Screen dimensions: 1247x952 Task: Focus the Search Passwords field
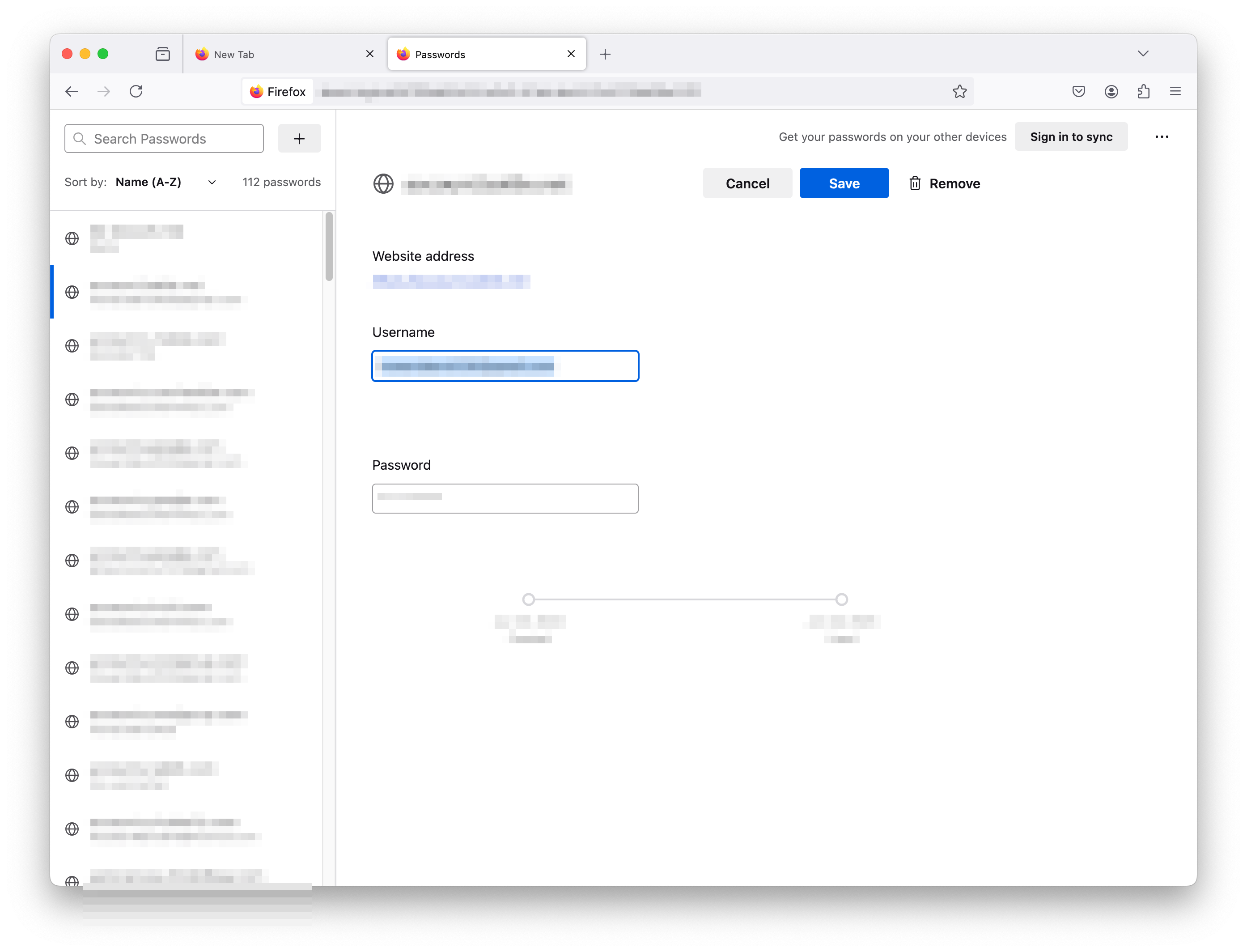164,138
